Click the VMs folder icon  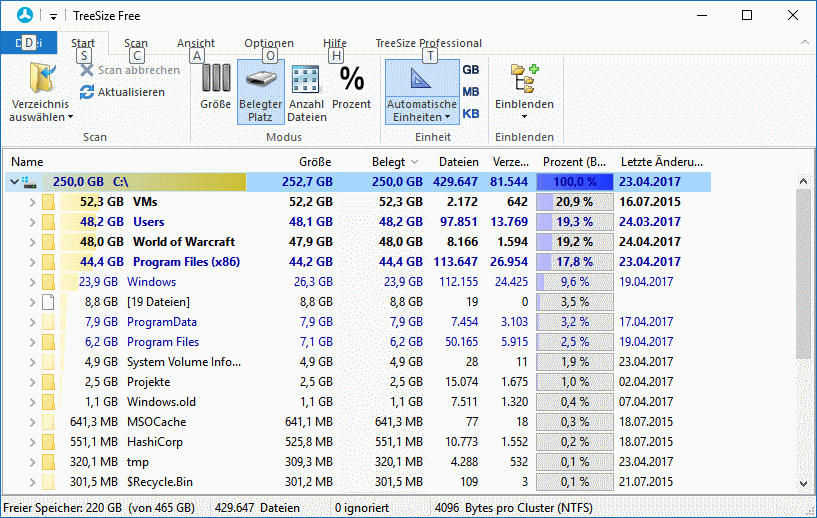click(x=48, y=202)
